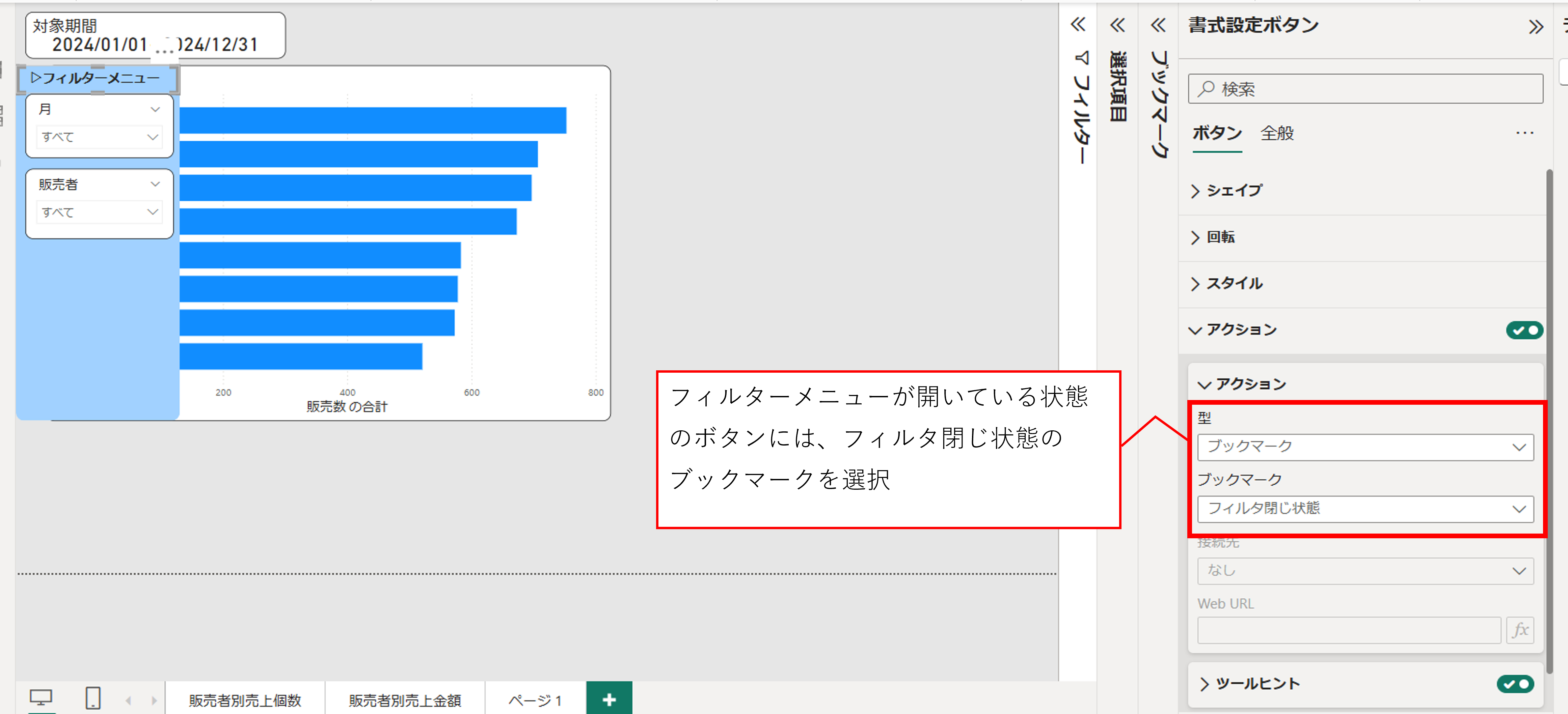Open the 販売者 slicer value dropdown すべて
Screen dimensions: 1568x714
pos(100,212)
